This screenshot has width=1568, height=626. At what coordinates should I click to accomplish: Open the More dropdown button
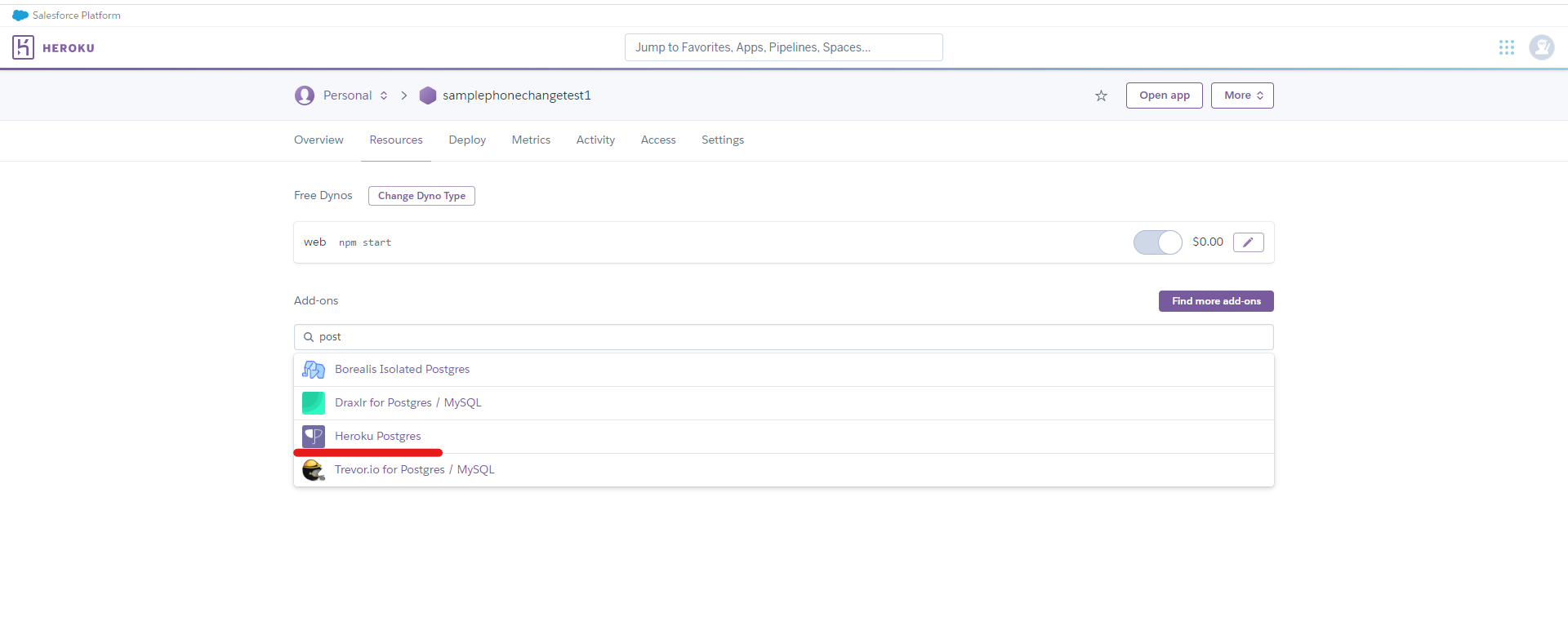pyautogui.click(x=1242, y=95)
